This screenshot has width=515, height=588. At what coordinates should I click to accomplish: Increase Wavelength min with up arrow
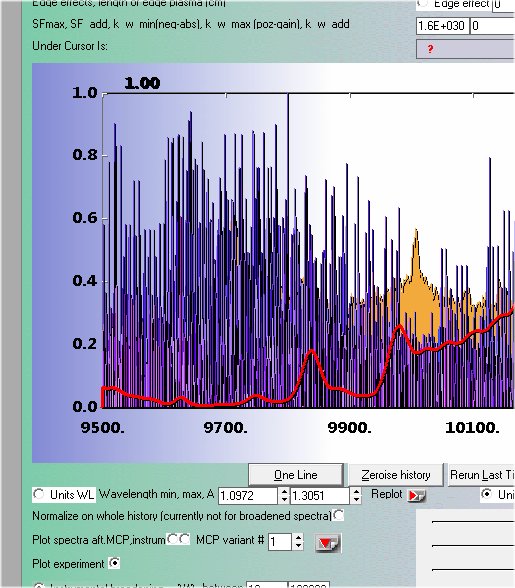(x=284, y=492)
